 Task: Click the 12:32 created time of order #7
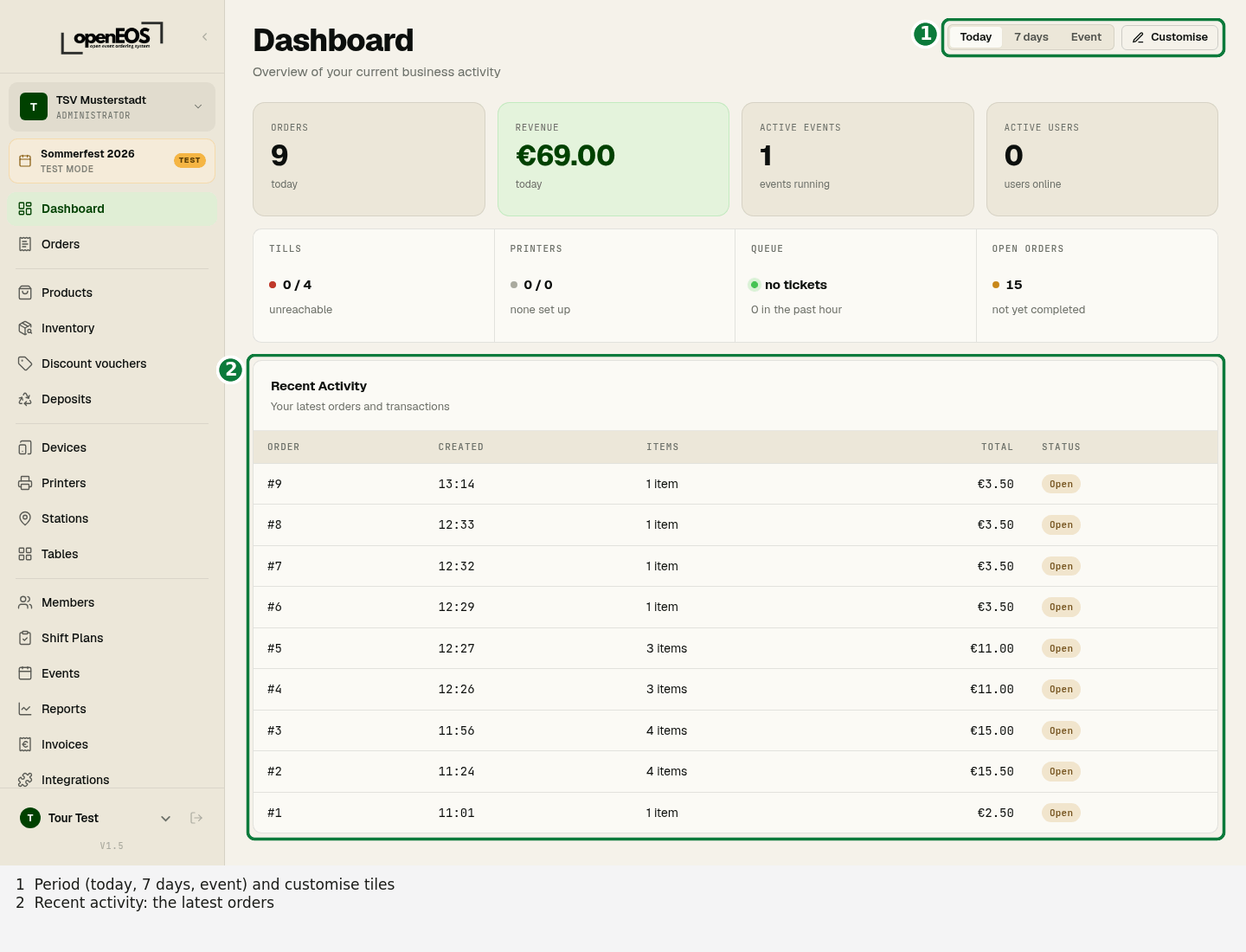(456, 566)
